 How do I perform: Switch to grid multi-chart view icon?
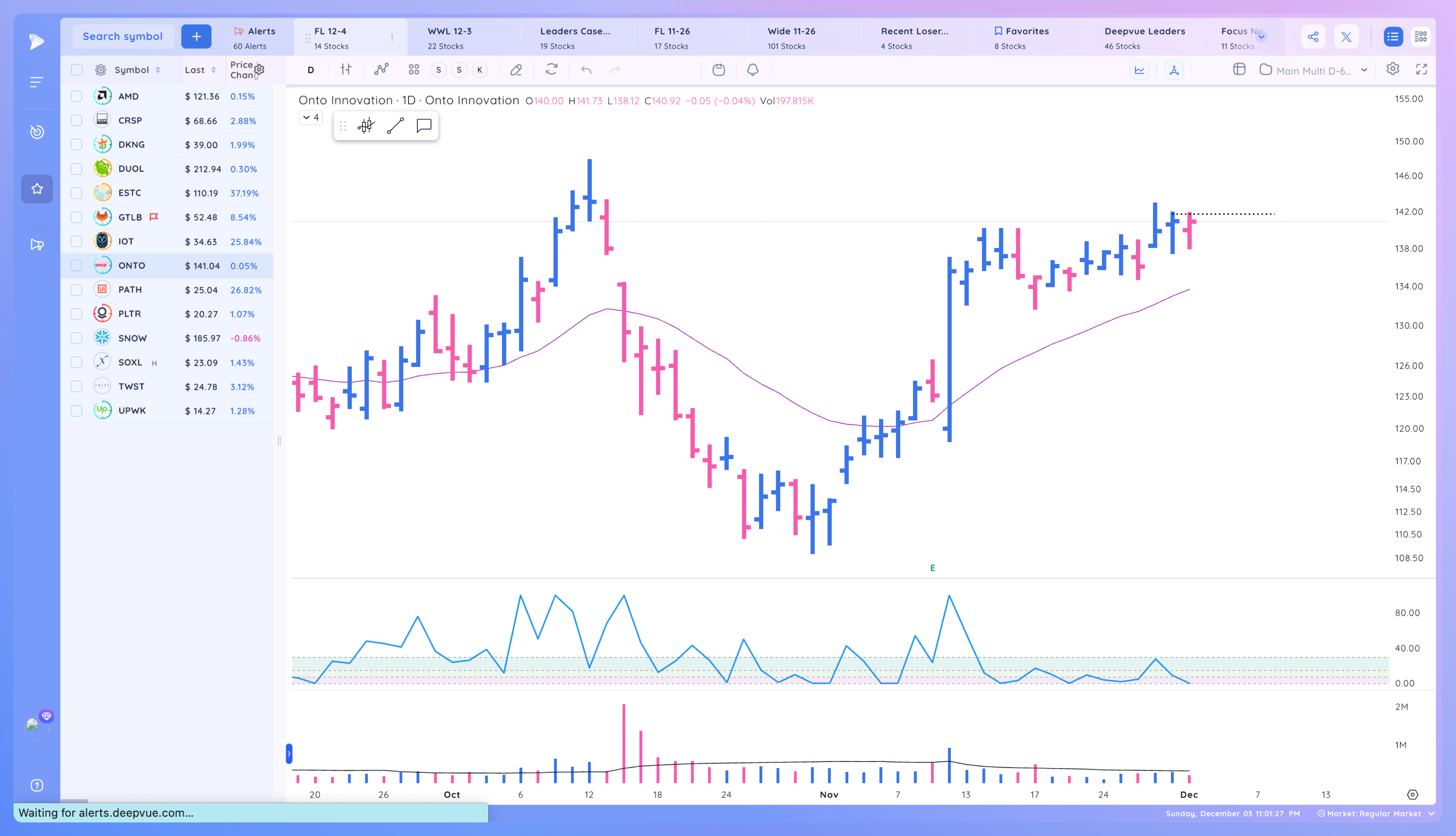tap(1421, 37)
